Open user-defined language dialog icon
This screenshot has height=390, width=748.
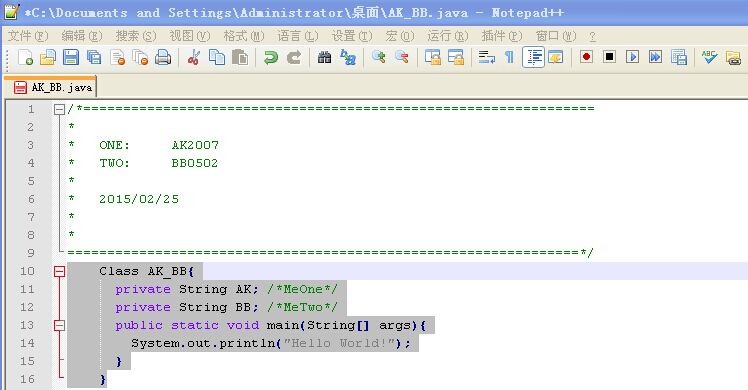pyautogui.click(x=556, y=57)
